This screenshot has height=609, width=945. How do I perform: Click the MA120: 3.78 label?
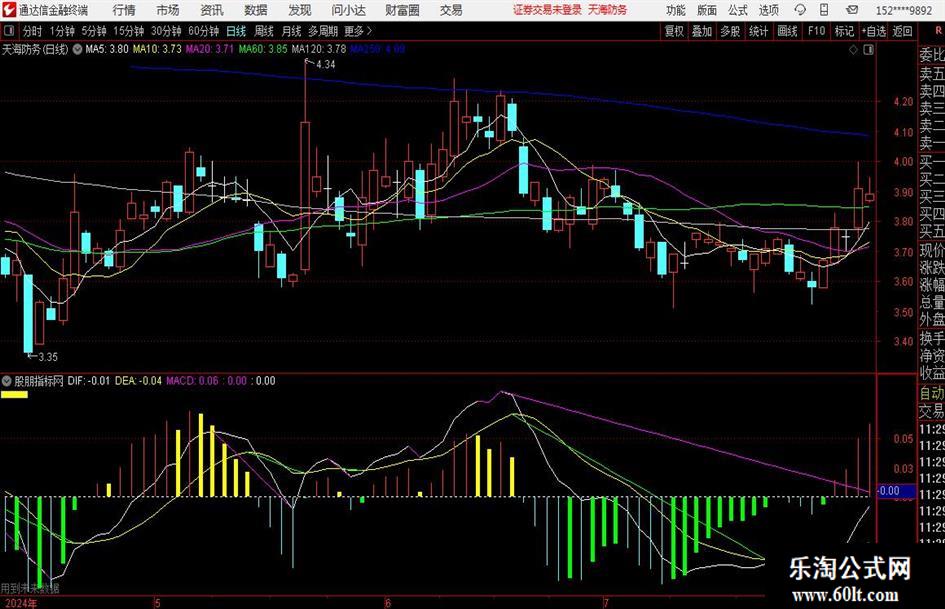(319, 49)
